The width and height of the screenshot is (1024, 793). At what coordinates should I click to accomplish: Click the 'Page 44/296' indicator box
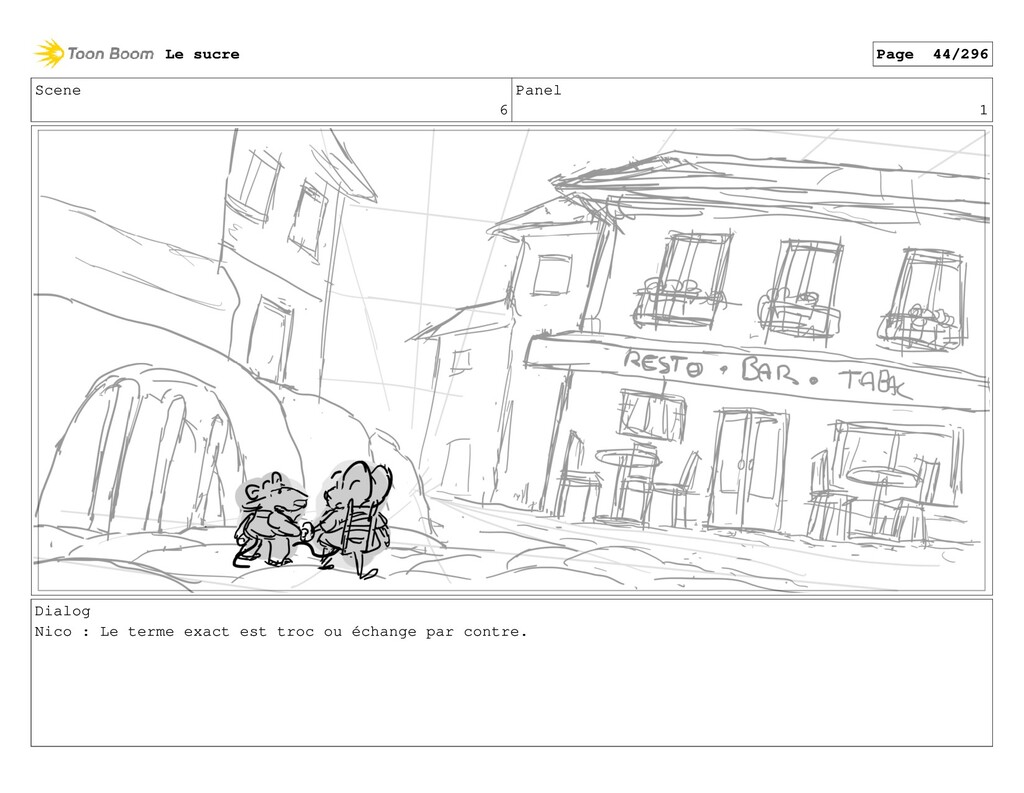(932, 54)
